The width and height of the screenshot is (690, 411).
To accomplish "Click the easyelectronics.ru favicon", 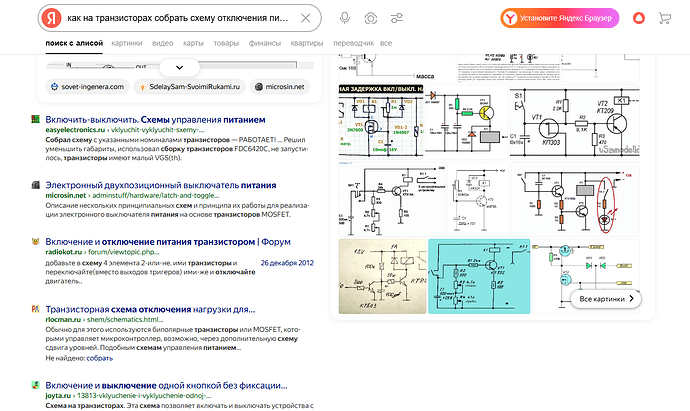I will click(35, 120).
